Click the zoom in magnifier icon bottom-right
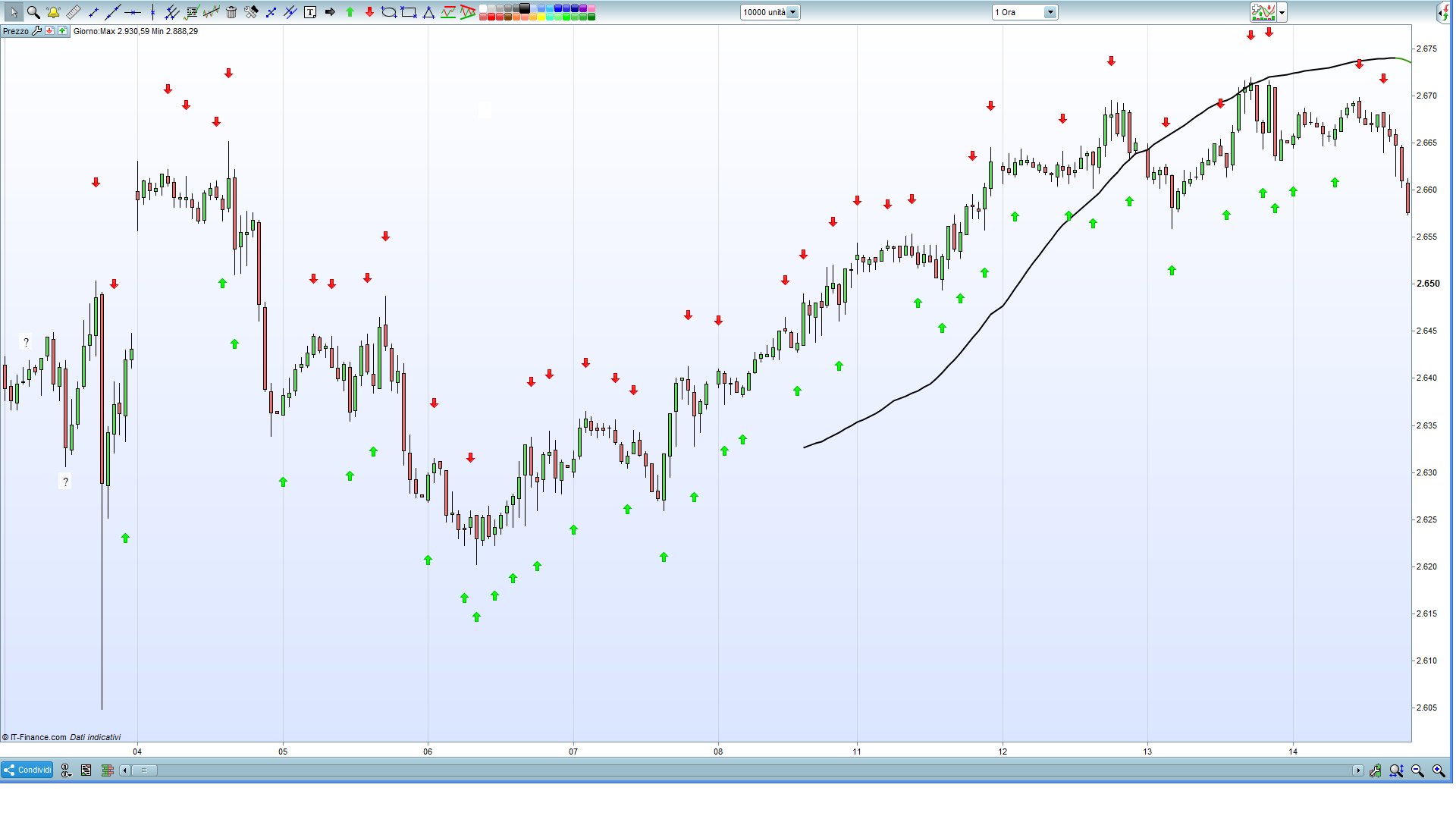 (1439, 770)
